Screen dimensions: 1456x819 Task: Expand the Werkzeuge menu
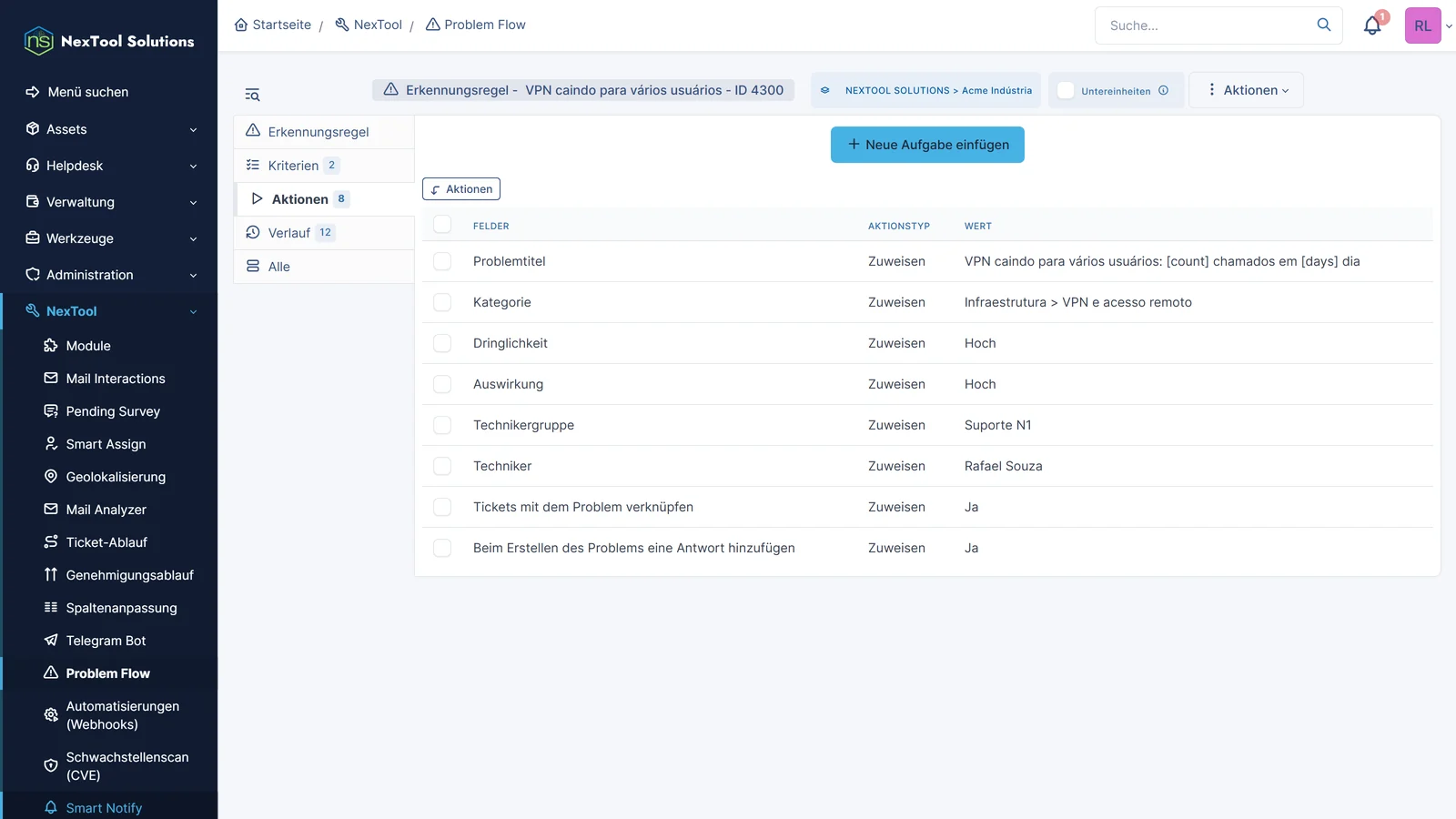(109, 238)
